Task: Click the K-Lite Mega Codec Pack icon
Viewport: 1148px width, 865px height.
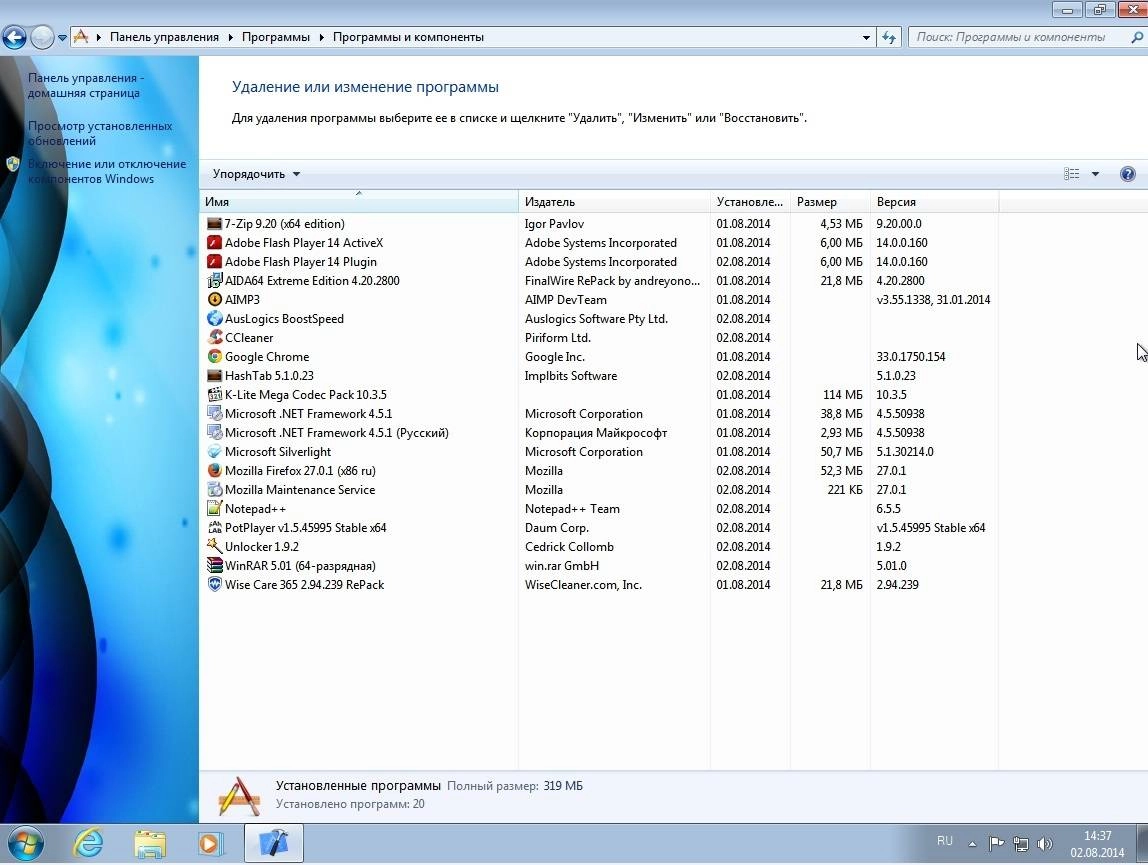Action: 215,395
